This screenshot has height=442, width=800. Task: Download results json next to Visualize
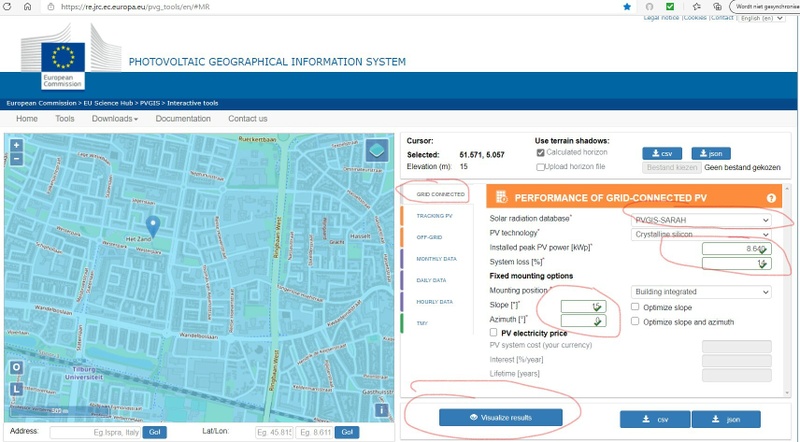[x=726, y=420]
